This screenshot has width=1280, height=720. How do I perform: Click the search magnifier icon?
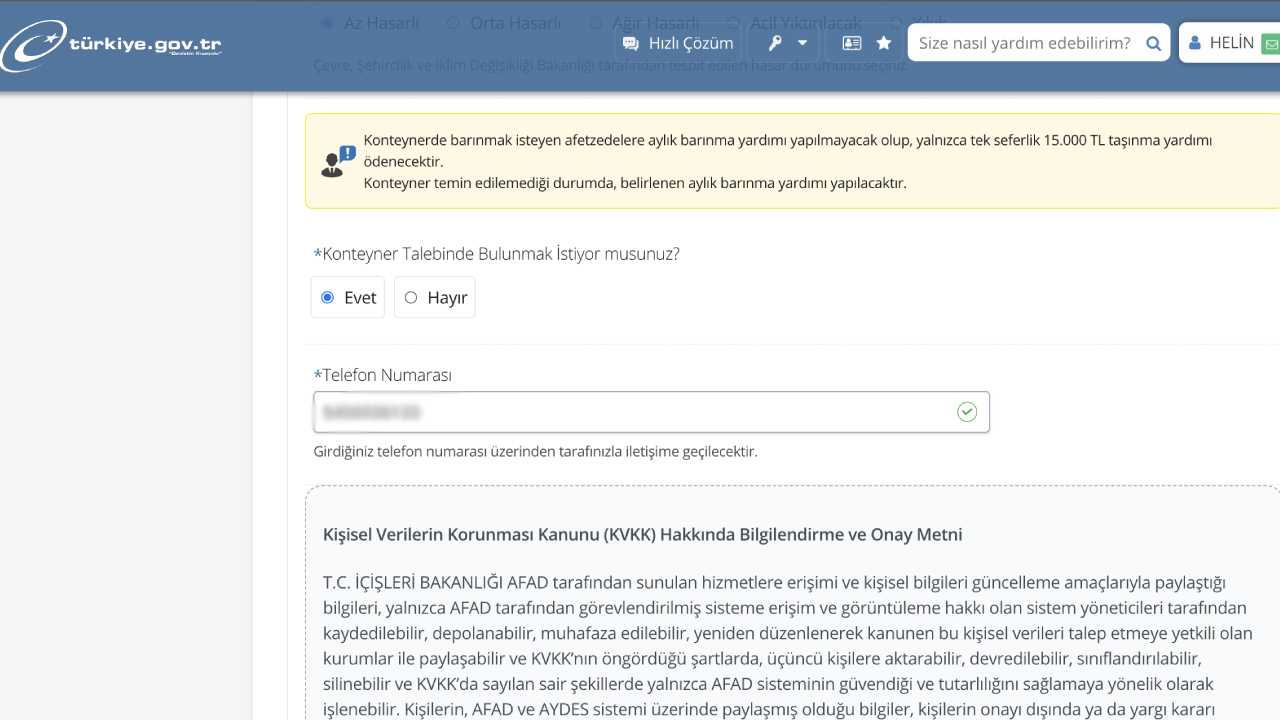(1152, 43)
